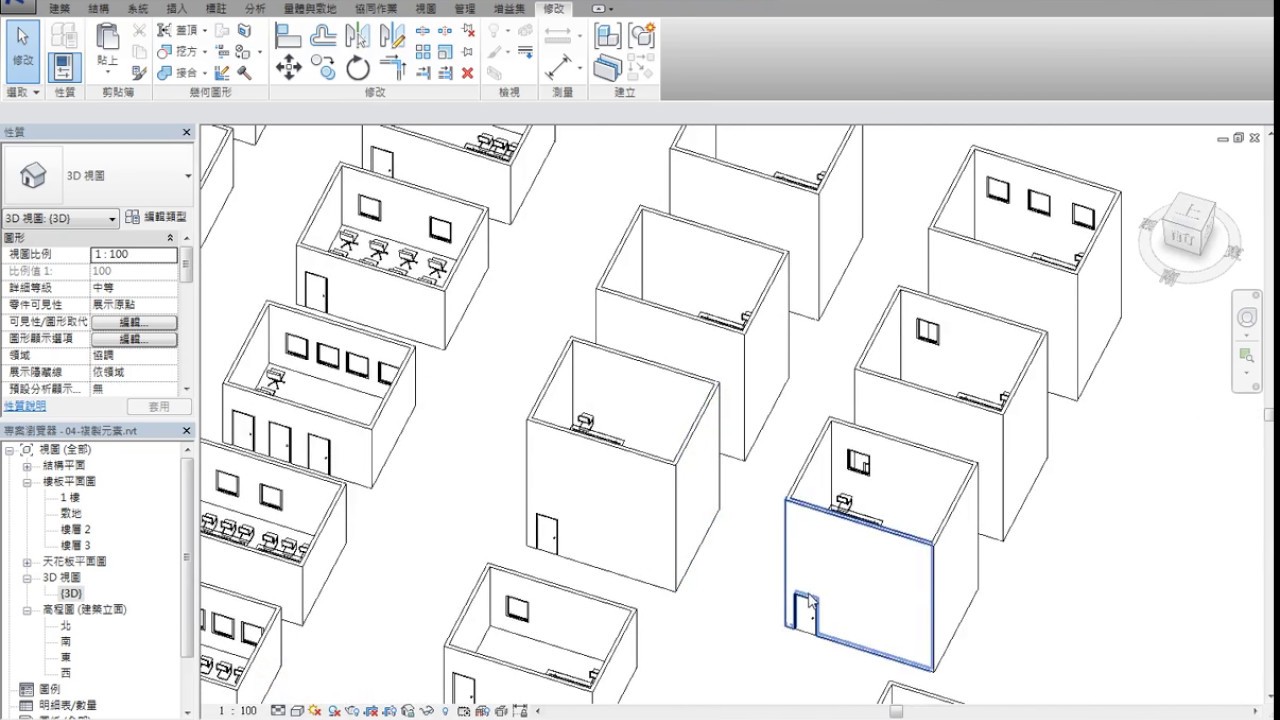Select the Split Element tool
1280x720 pixels.
(x=423, y=30)
